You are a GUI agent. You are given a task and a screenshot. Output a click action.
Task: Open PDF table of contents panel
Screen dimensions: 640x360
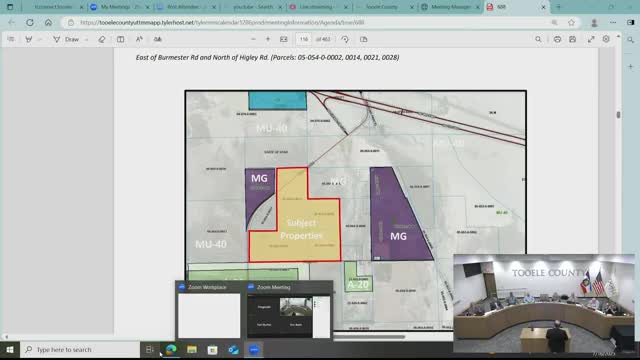tap(11, 39)
